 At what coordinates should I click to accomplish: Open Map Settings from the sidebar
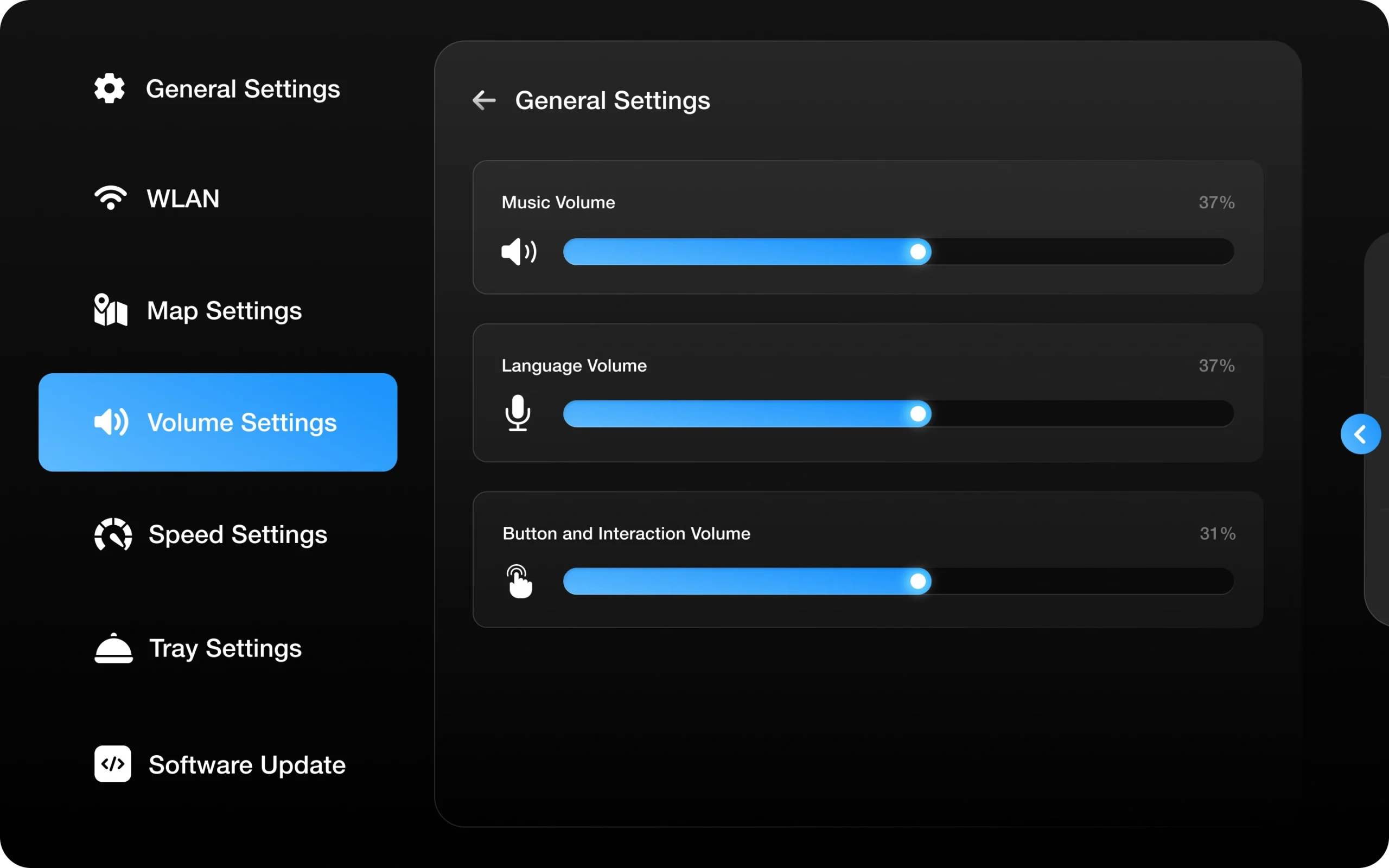(x=224, y=310)
